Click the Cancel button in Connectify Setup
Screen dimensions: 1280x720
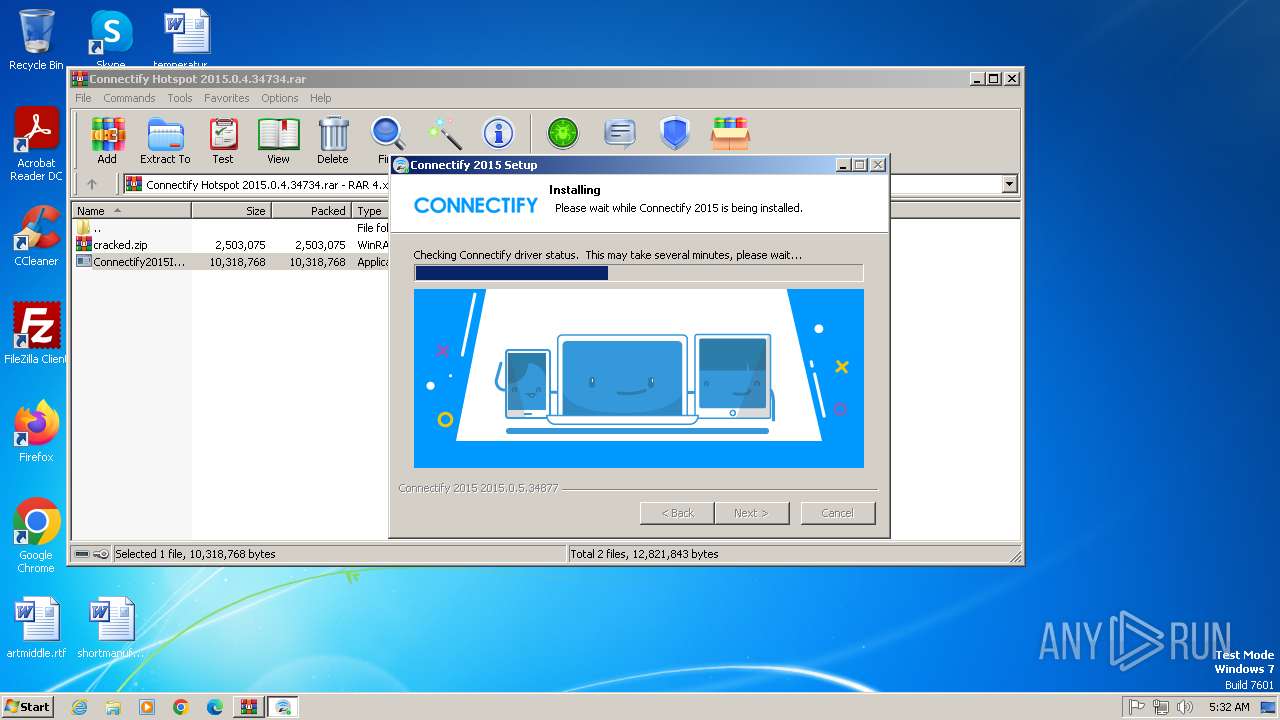837,513
